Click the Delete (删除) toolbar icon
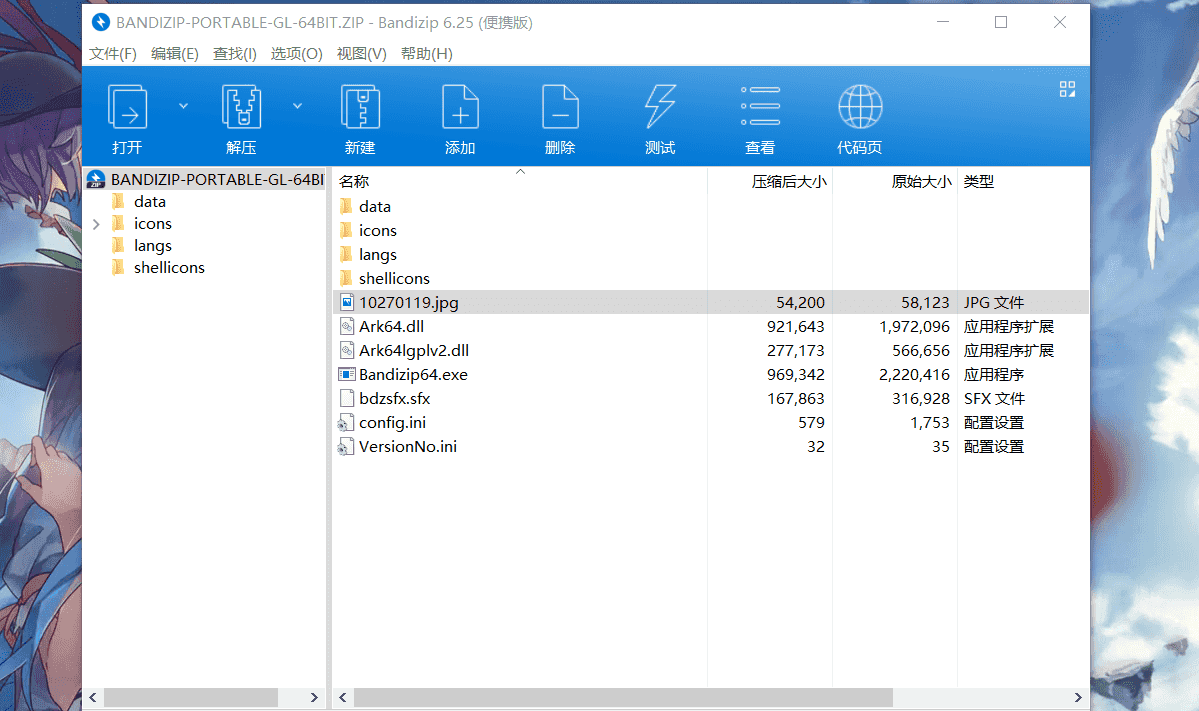The height and width of the screenshot is (711, 1199). coord(560,107)
